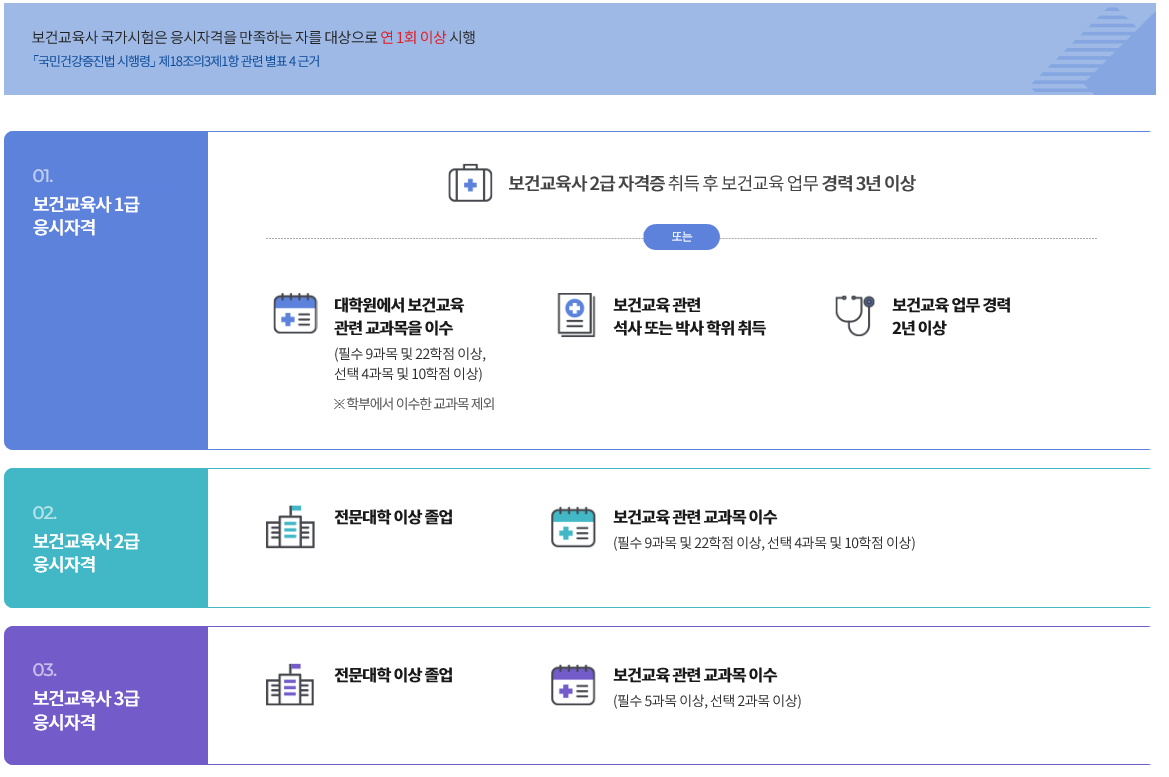Click 1급 note line 선택 4과목 및 10학점 이상)

(408, 374)
